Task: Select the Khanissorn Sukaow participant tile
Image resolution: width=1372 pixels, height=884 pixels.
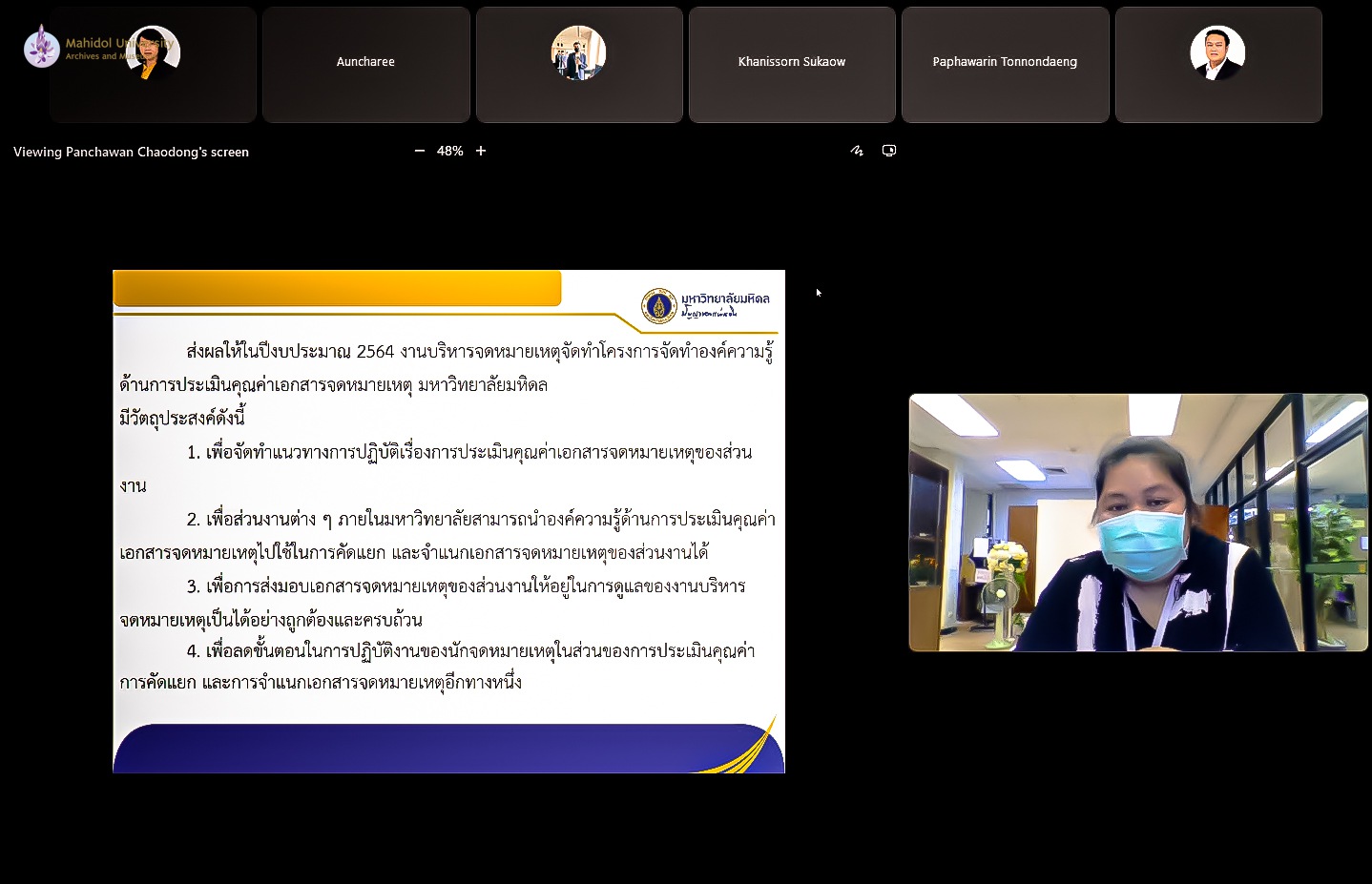Action: 792,65
